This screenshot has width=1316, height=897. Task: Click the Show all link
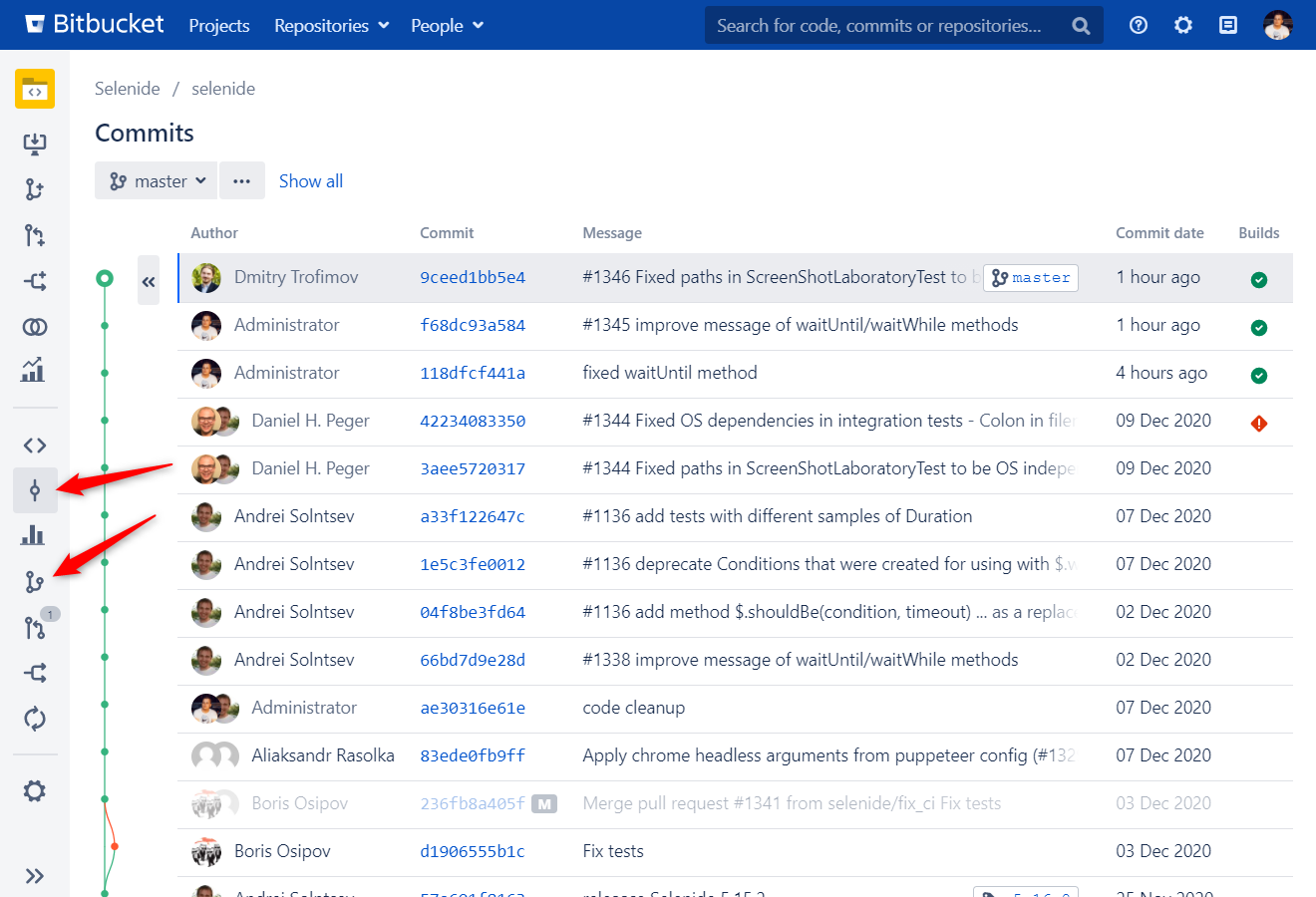click(310, 180)
